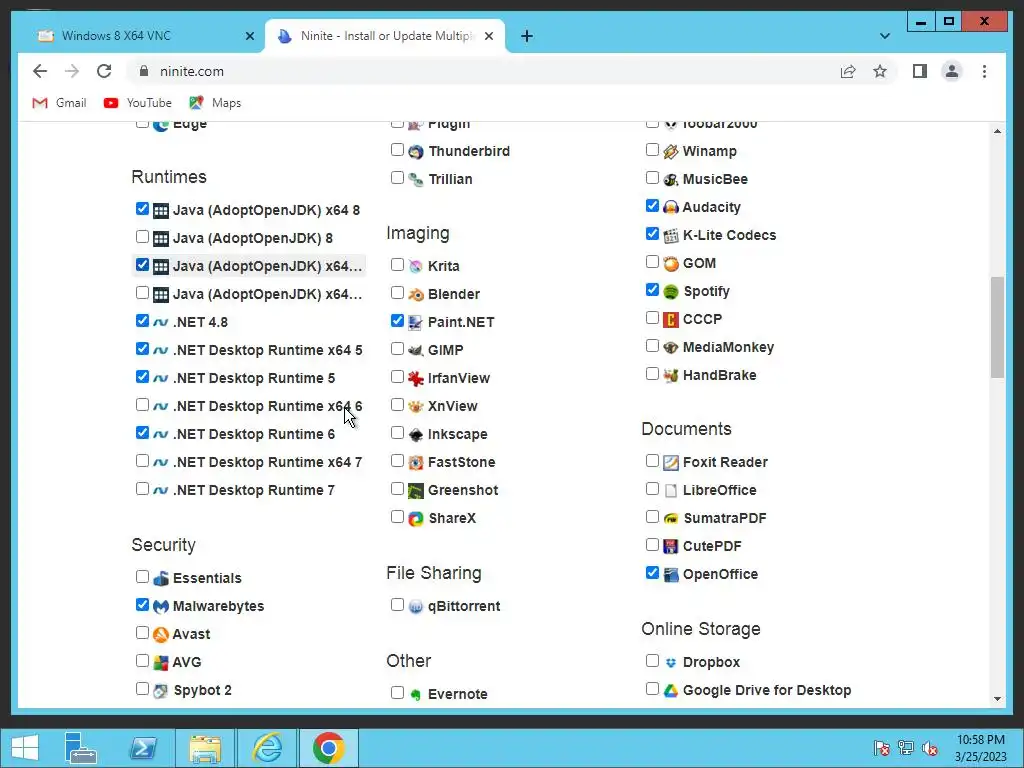The height and width of the screenshot is (768, 1024).
Task: Open File Explorer from the taskbar
Action: (x=205, y=748)
